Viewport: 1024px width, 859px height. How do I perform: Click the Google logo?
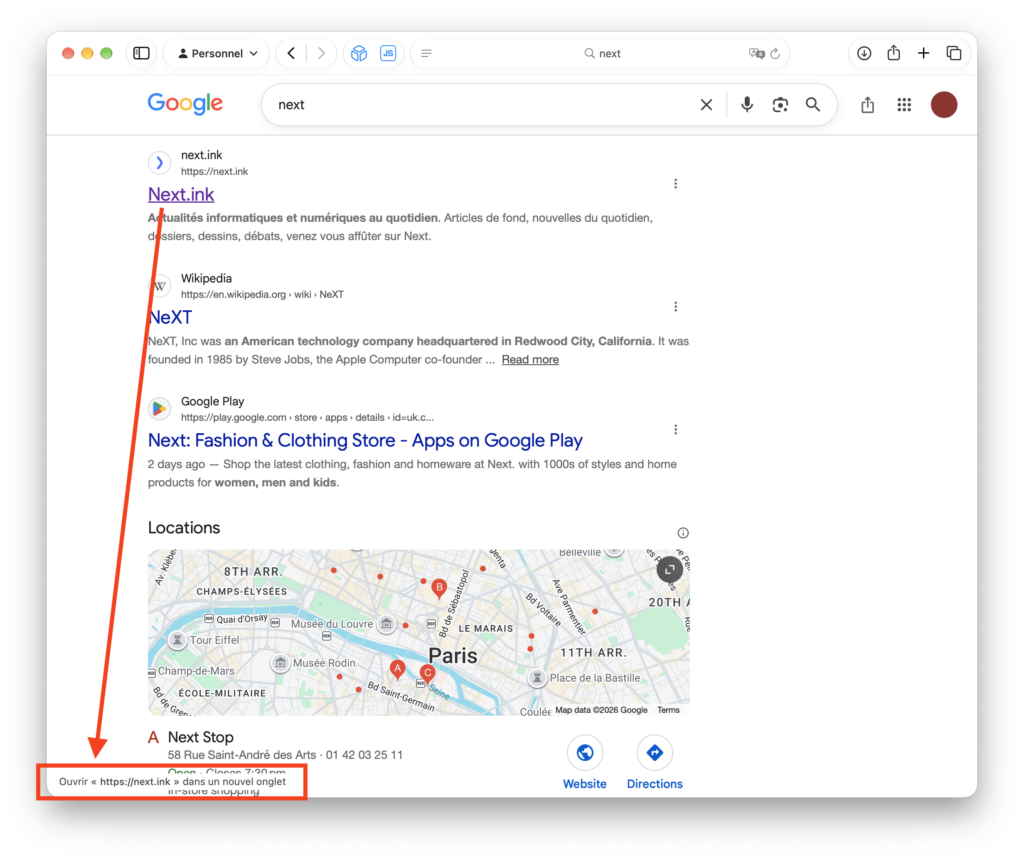[185, 104]
